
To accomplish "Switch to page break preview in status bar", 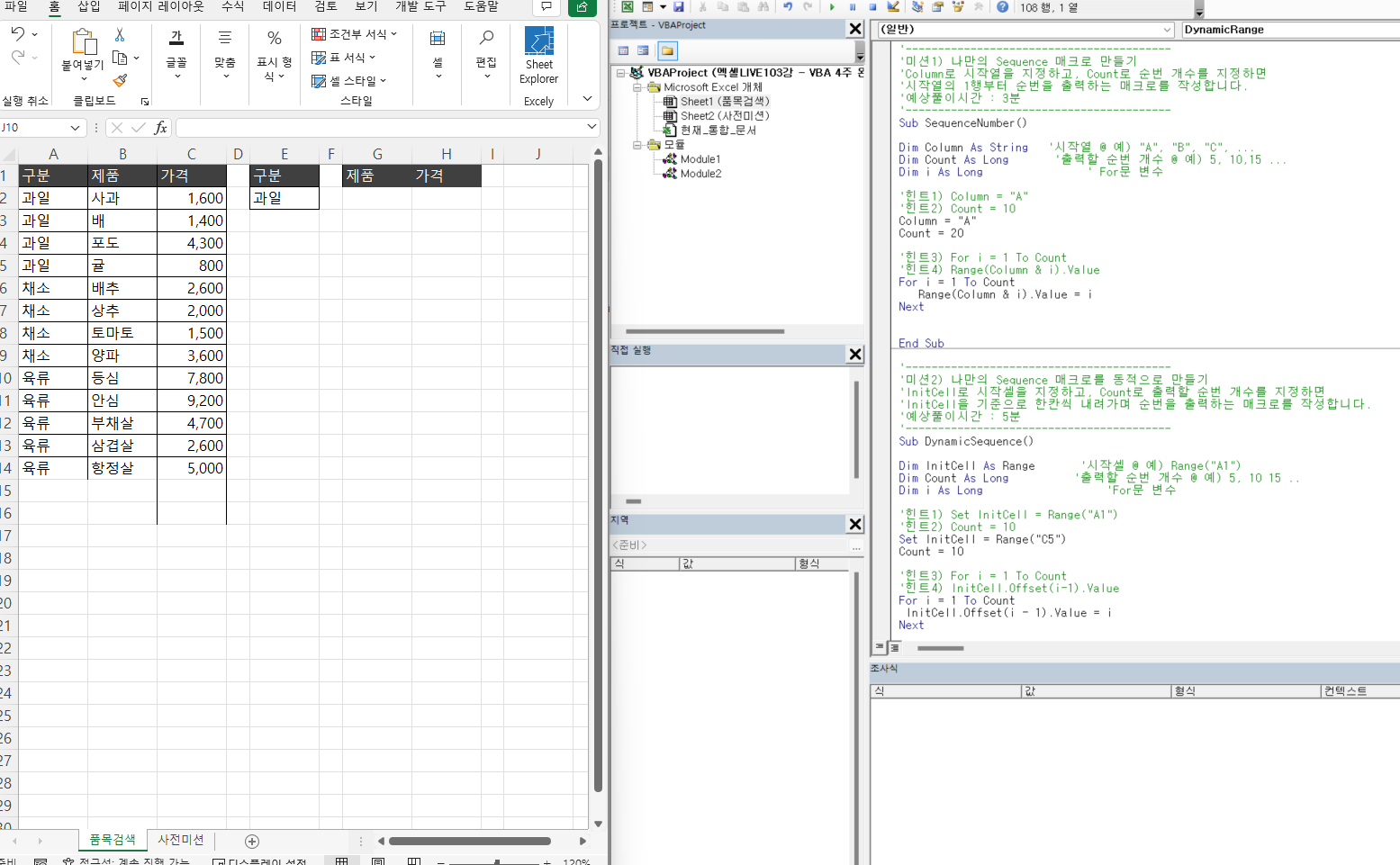I will click(414, 861).
